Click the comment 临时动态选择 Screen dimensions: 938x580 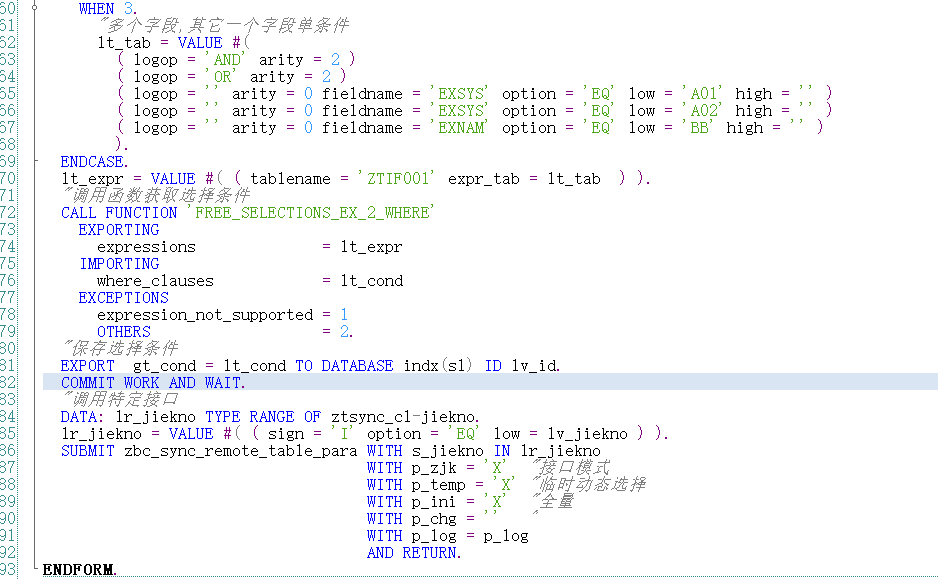[588, 484]
